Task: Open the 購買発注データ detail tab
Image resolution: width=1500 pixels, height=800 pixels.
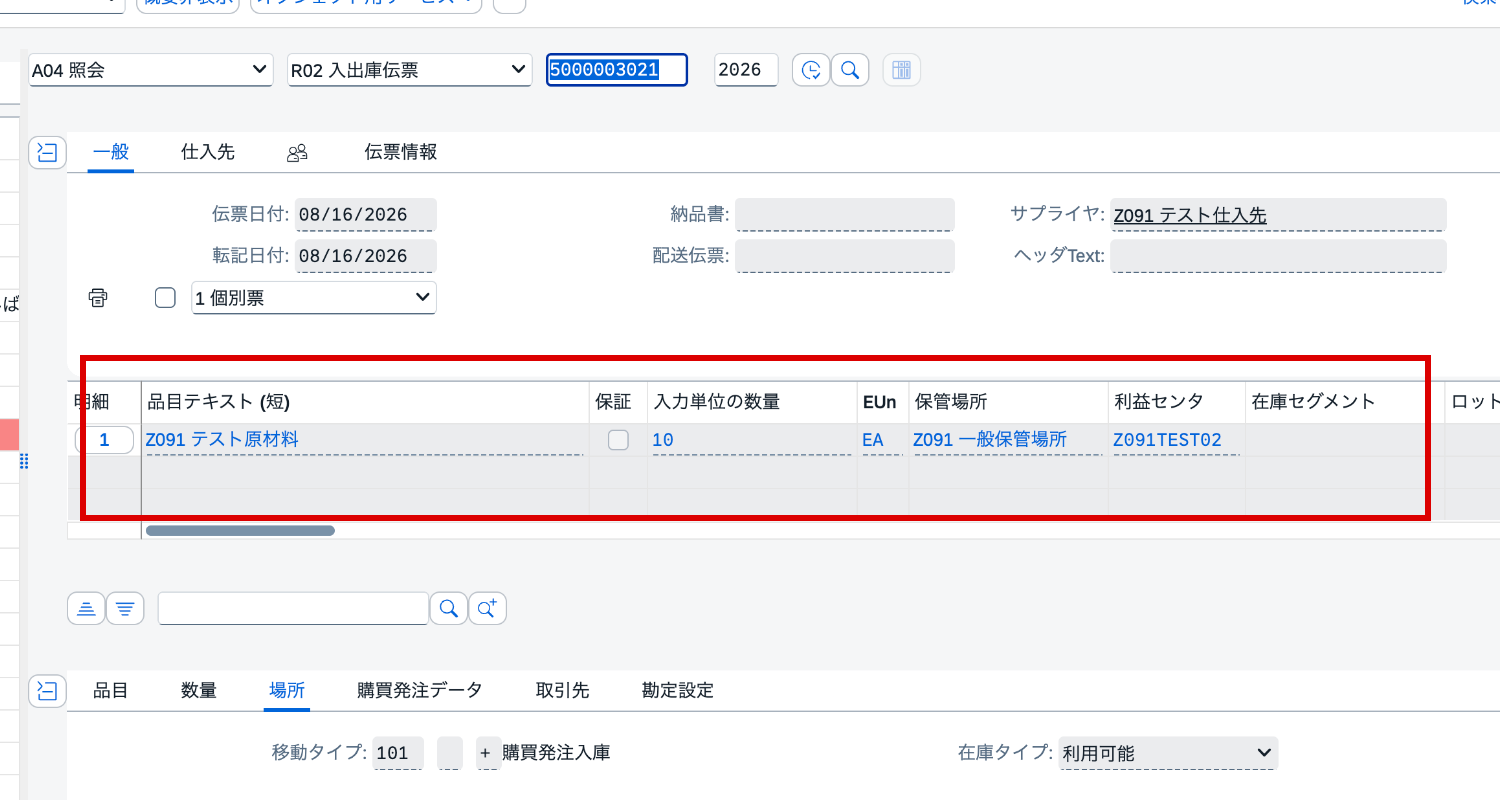Action: point(420,690)
